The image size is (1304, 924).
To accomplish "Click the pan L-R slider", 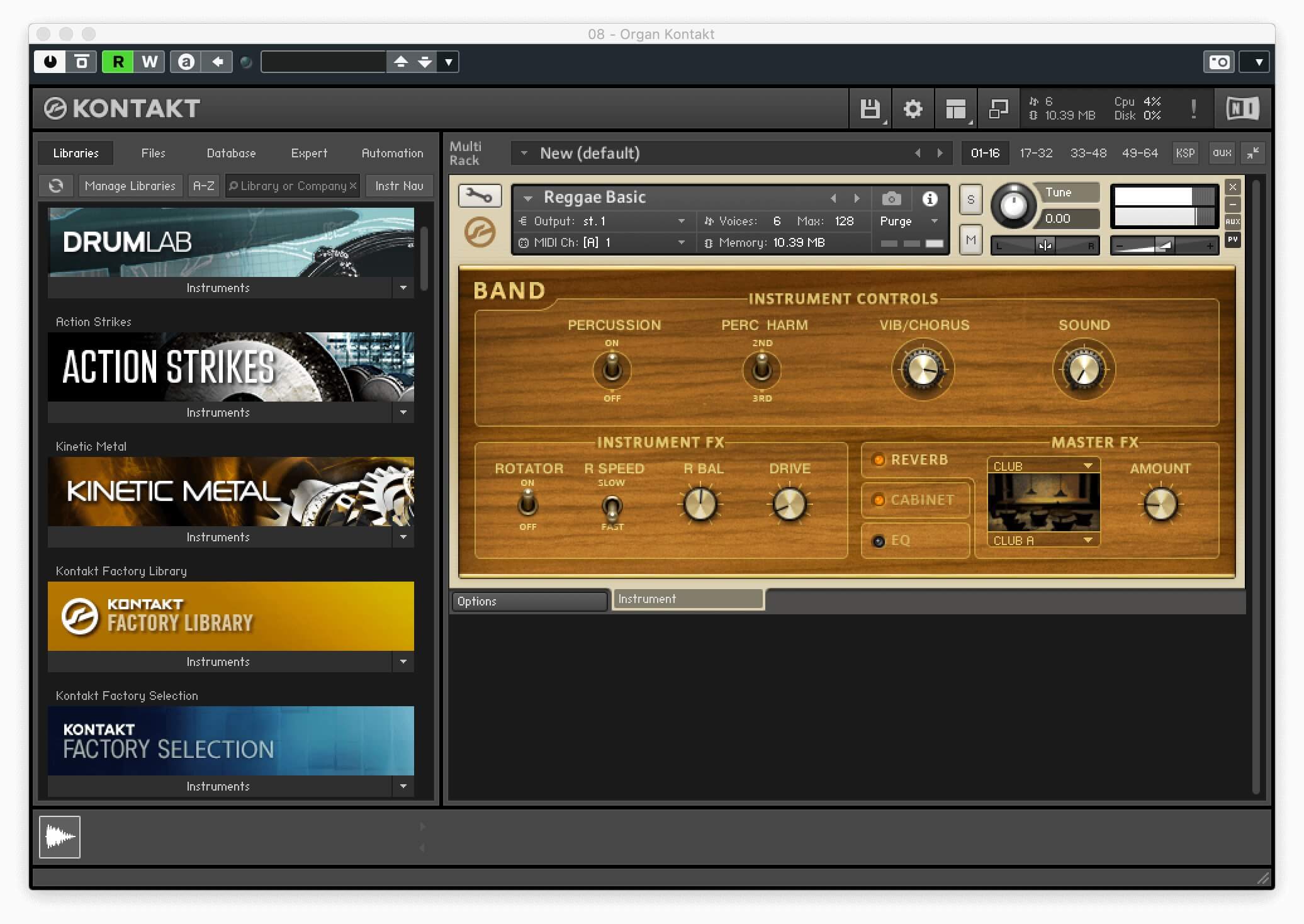I will click(1045, 245).
